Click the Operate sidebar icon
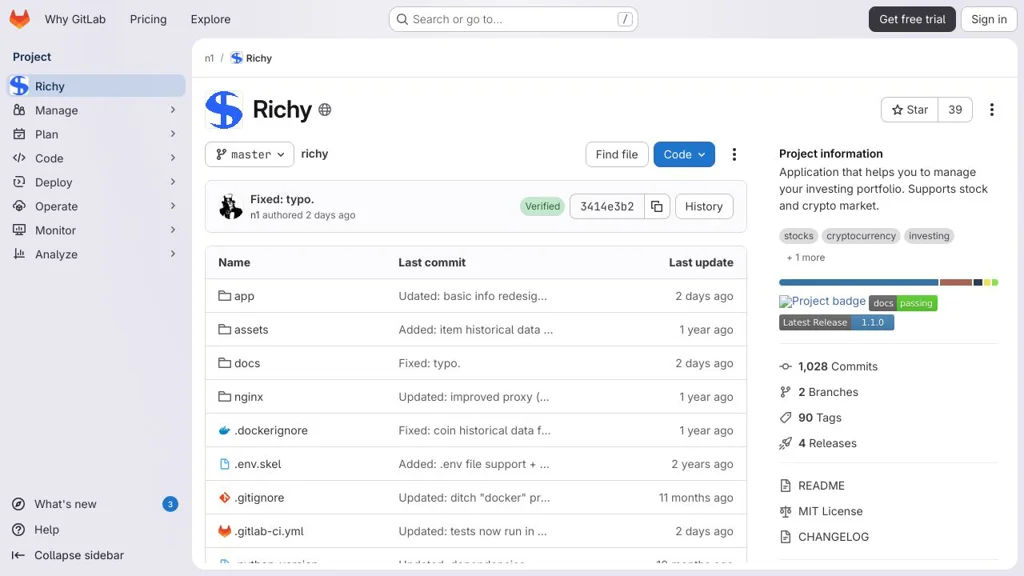The height and width of the screenshot is (576, 1024). click(x=20, y=206)
